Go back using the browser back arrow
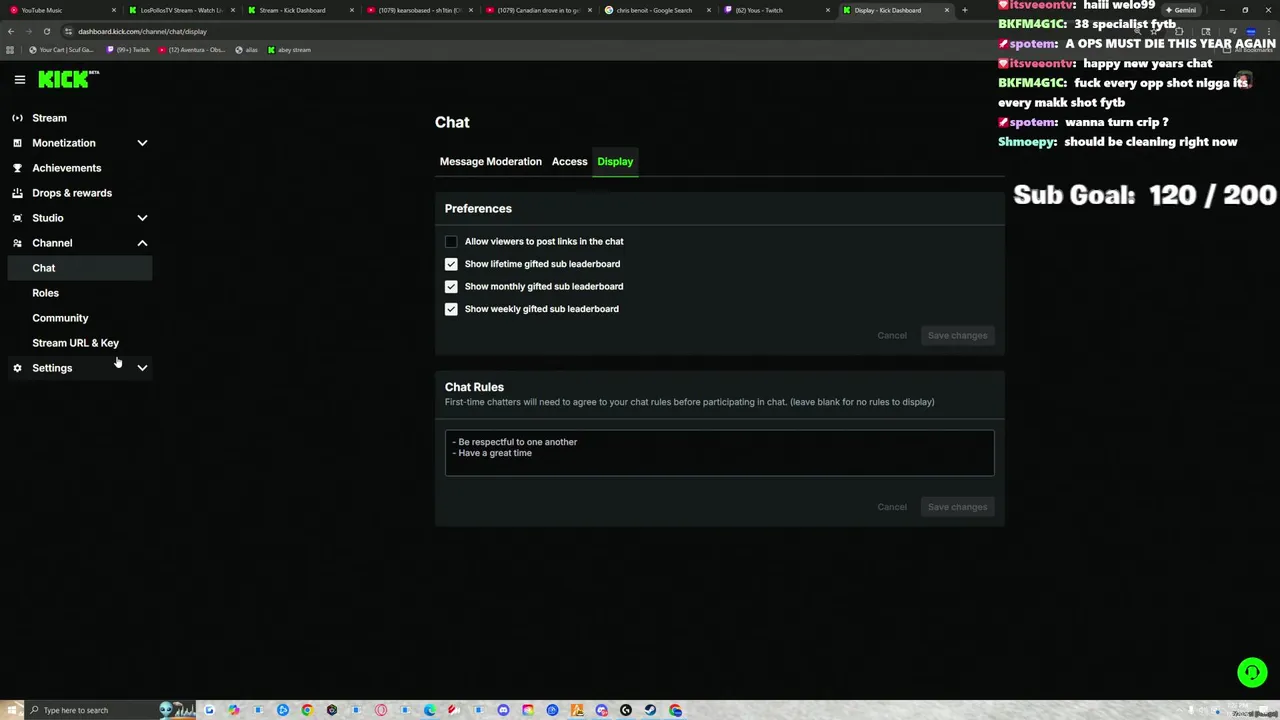 [11, 31]
